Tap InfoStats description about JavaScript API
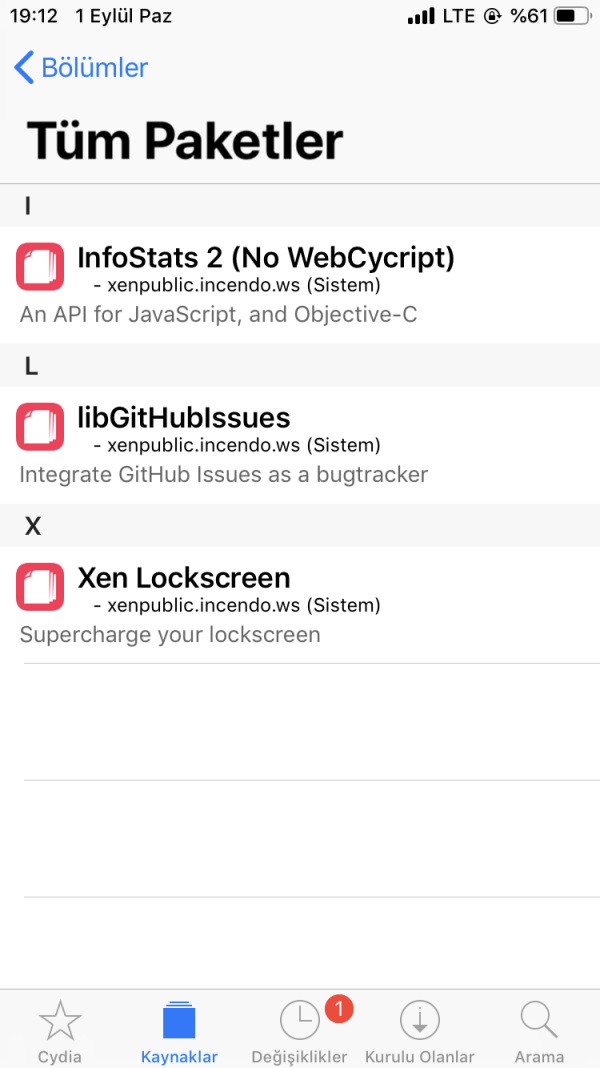600x1068 pixels. (x=218, y=315)
